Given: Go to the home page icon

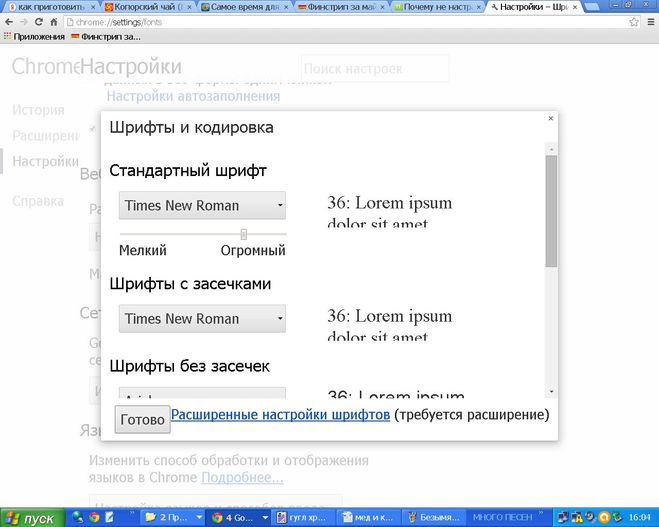Looking at the screenshot, I should coord(54,22).
